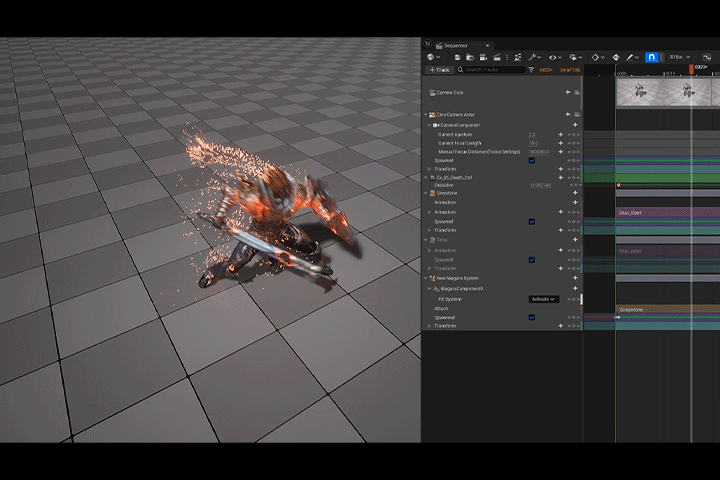Select the Stun_Start animation clip
Viewport: 720px width, 480px height.
click(668, 213)
